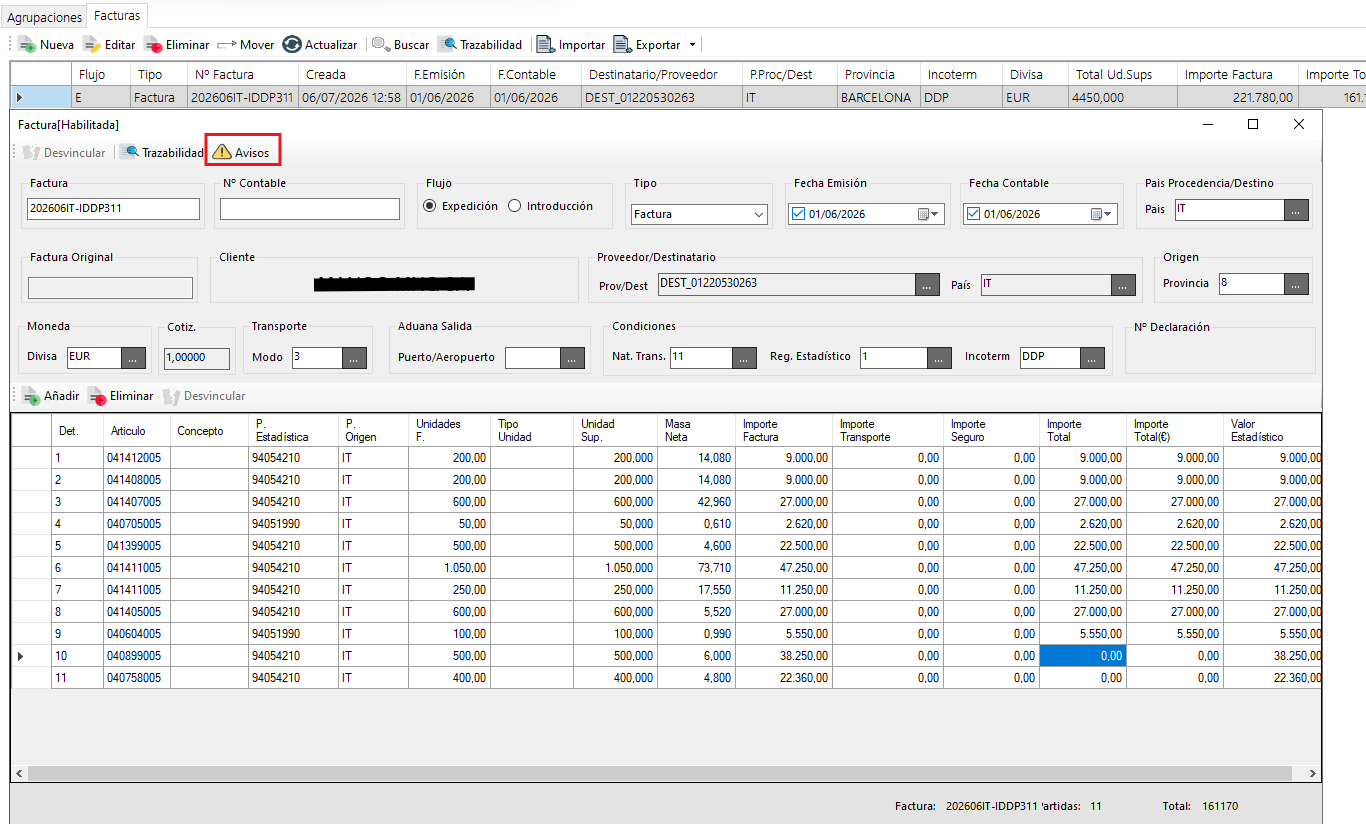Select the Expedición flow radio button
This screenshot has width=1366, height=824.
[x=430, y=206]
